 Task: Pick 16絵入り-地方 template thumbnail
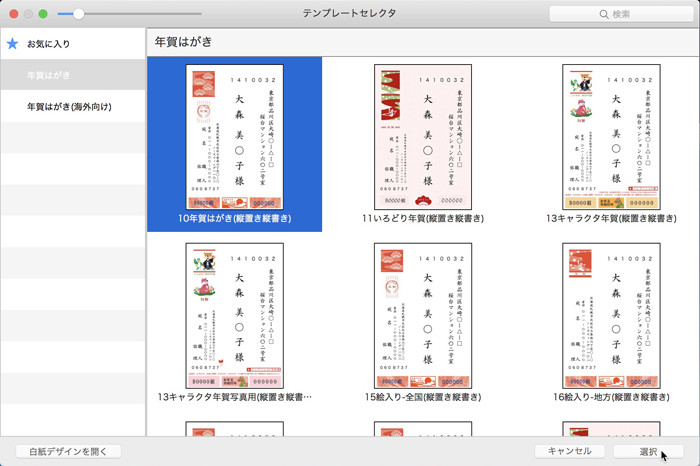[610, 315]
